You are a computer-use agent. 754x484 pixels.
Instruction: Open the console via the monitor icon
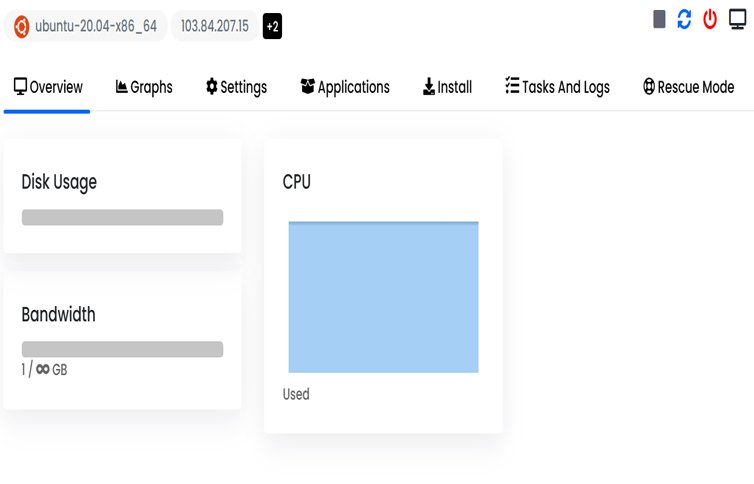click(x=736, y=19)
